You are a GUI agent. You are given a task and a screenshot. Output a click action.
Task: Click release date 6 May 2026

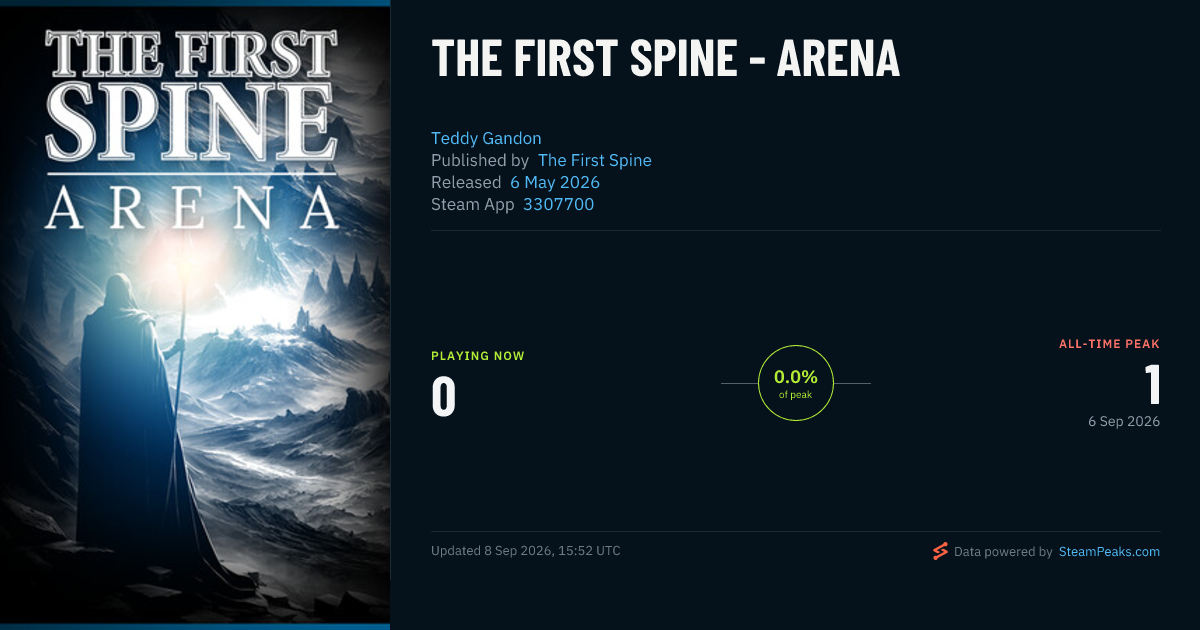[x=555, y=182]
